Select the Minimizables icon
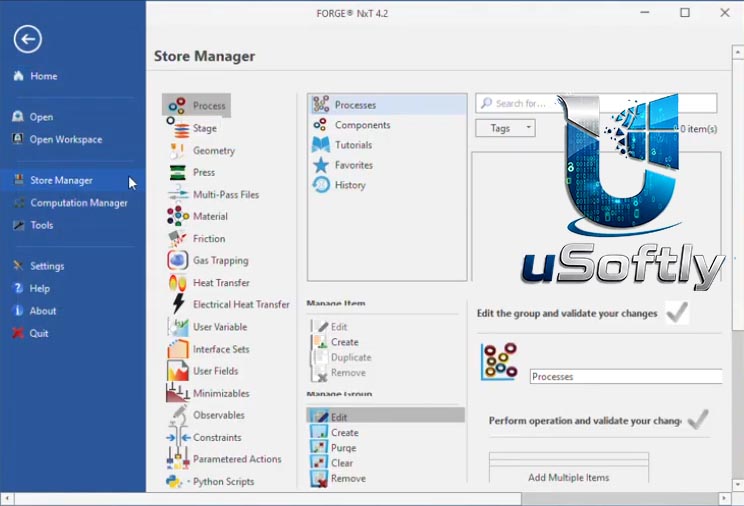 177,393
